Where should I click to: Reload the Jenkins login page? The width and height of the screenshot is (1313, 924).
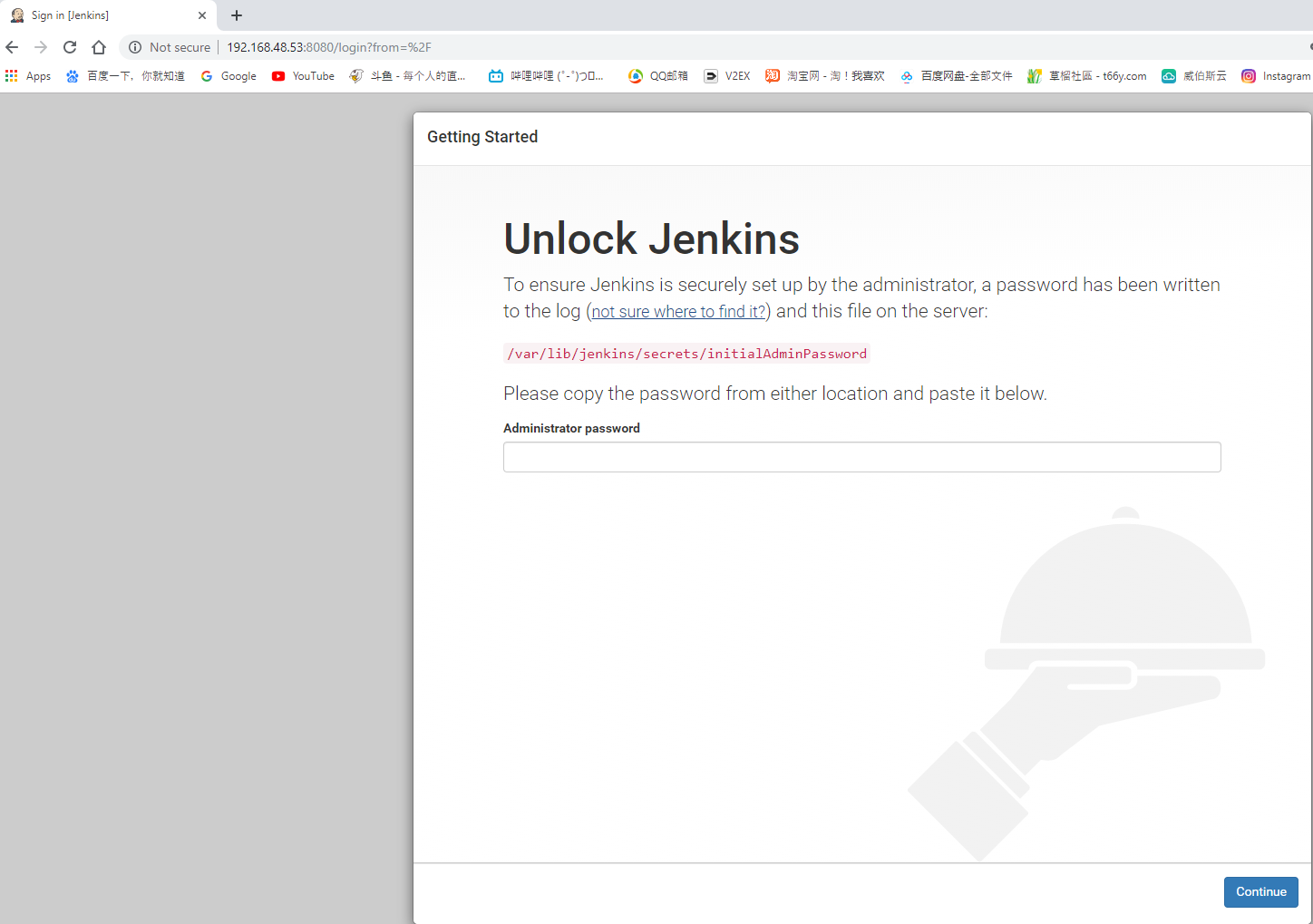tap(70, 47)
